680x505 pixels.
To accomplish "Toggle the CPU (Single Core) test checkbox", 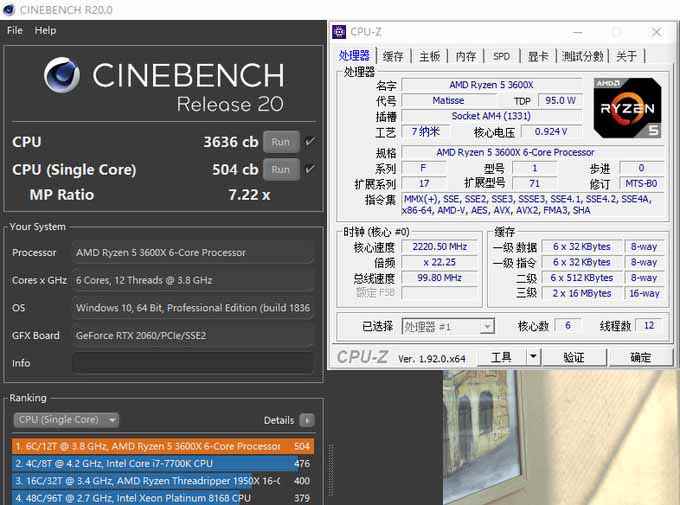I will click(310, 169).
